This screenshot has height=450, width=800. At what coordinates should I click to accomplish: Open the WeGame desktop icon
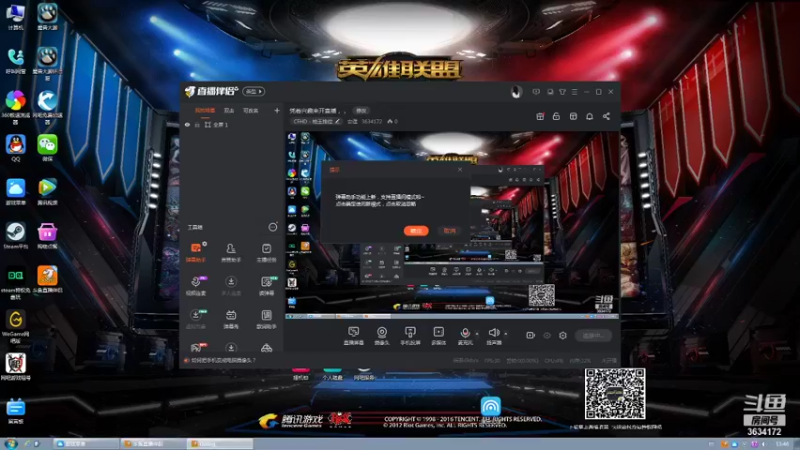click(16, 327)
